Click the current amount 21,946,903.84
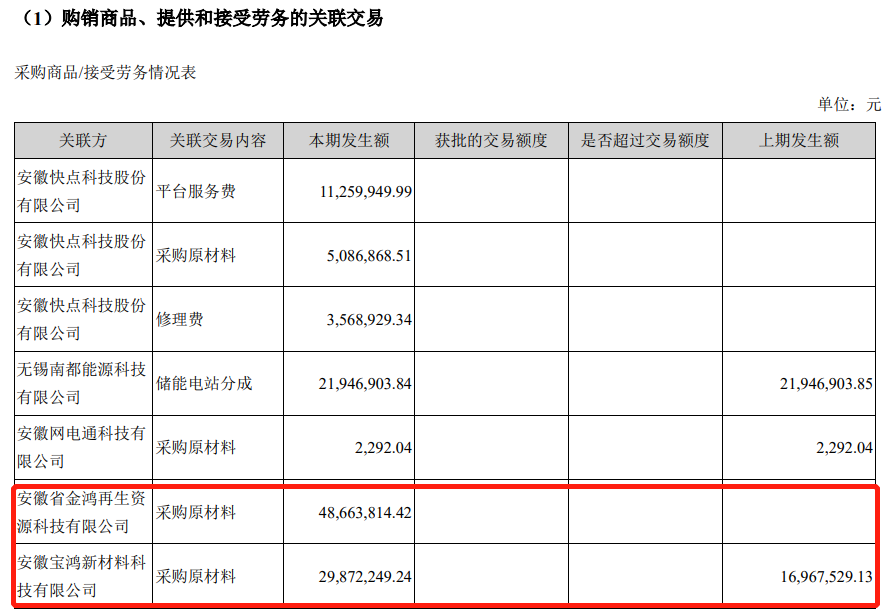Viewport: 893px width, 616px height. 365,384
